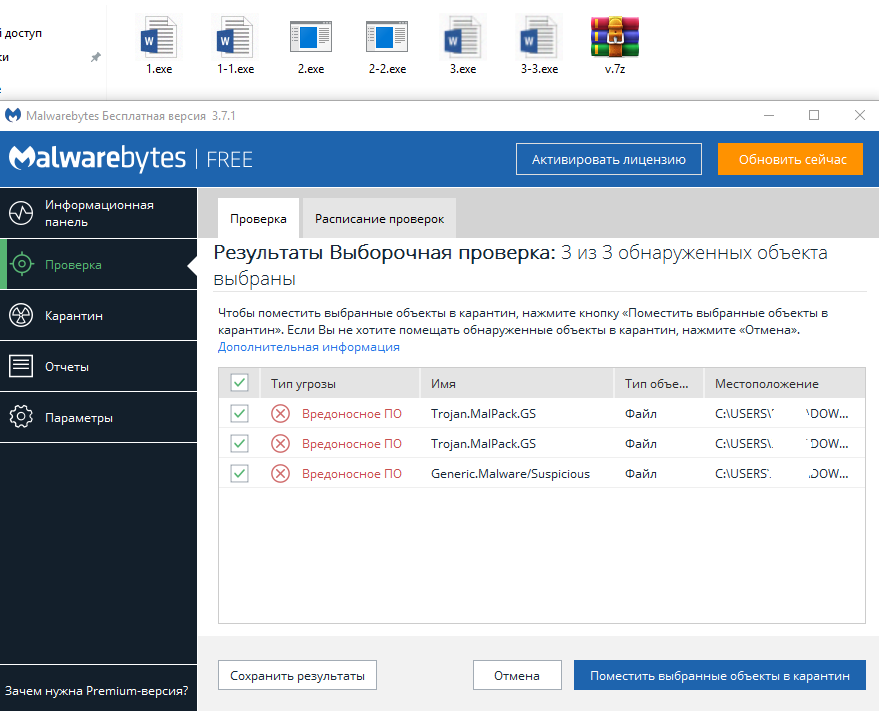Click the Активировать лицензию button

pos(609,159)
